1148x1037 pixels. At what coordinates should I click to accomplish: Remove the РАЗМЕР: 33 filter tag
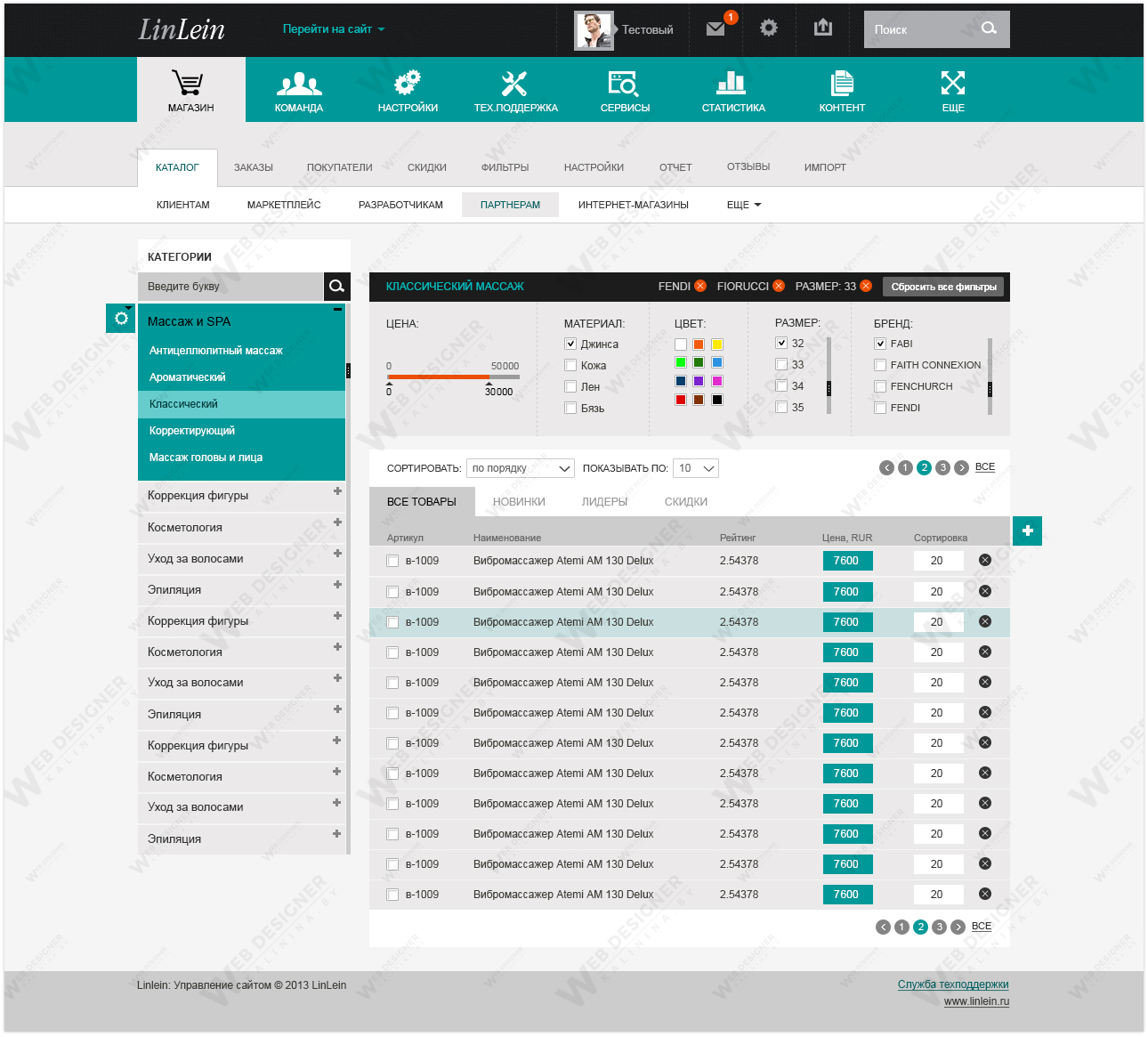[x=866, y=286]
